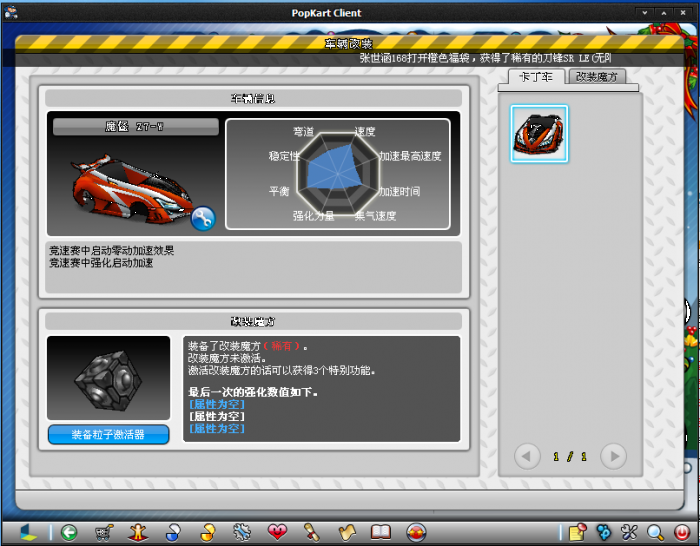
Task: Close the PopKart Client window
Action: tap(683, 13)
